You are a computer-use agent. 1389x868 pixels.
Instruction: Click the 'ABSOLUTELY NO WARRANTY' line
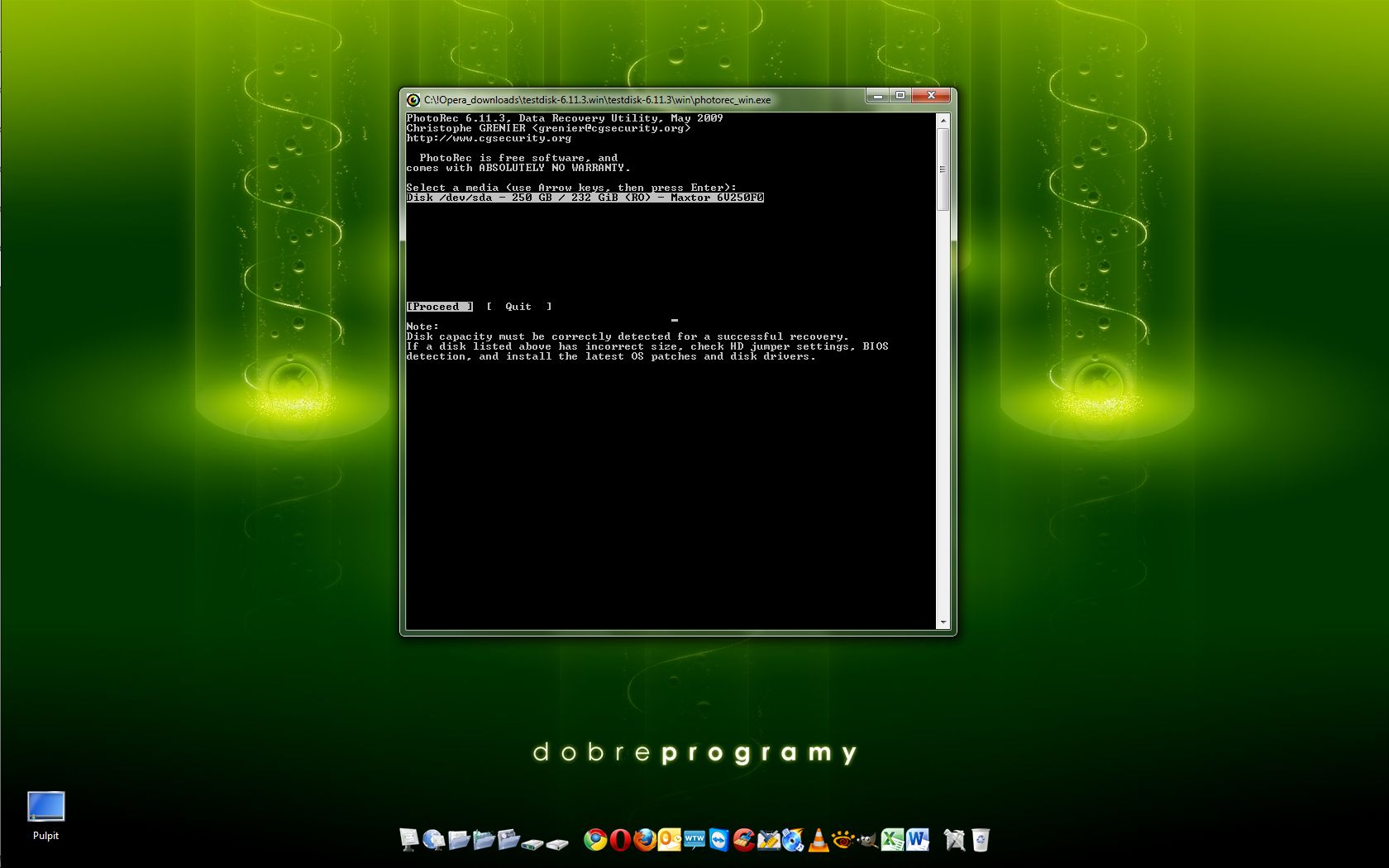518,168
